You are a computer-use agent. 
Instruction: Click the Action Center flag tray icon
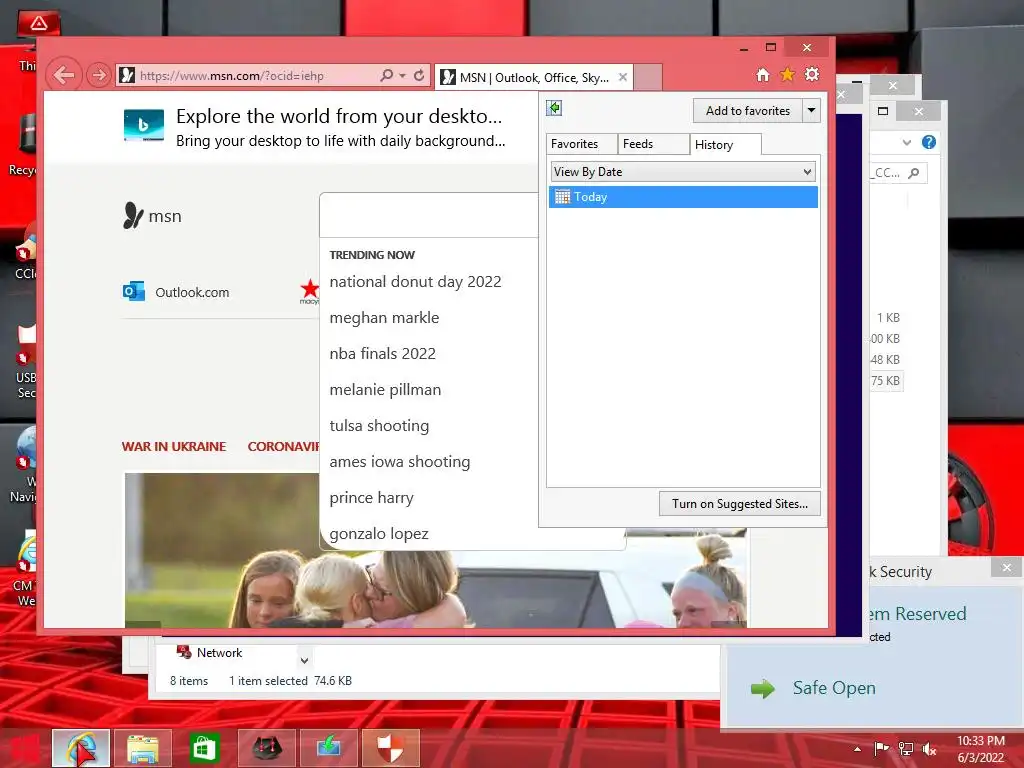(x=881, y=749)
